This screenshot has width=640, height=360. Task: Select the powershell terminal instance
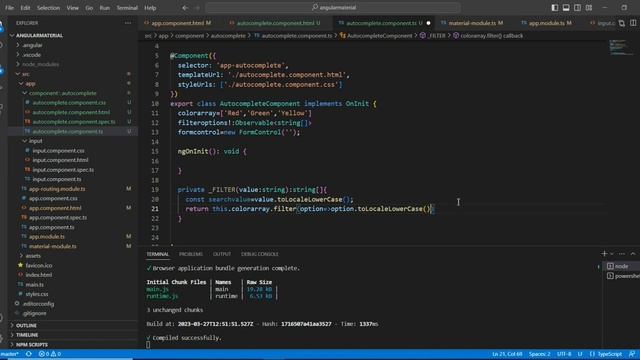click(x=622, y=276)
